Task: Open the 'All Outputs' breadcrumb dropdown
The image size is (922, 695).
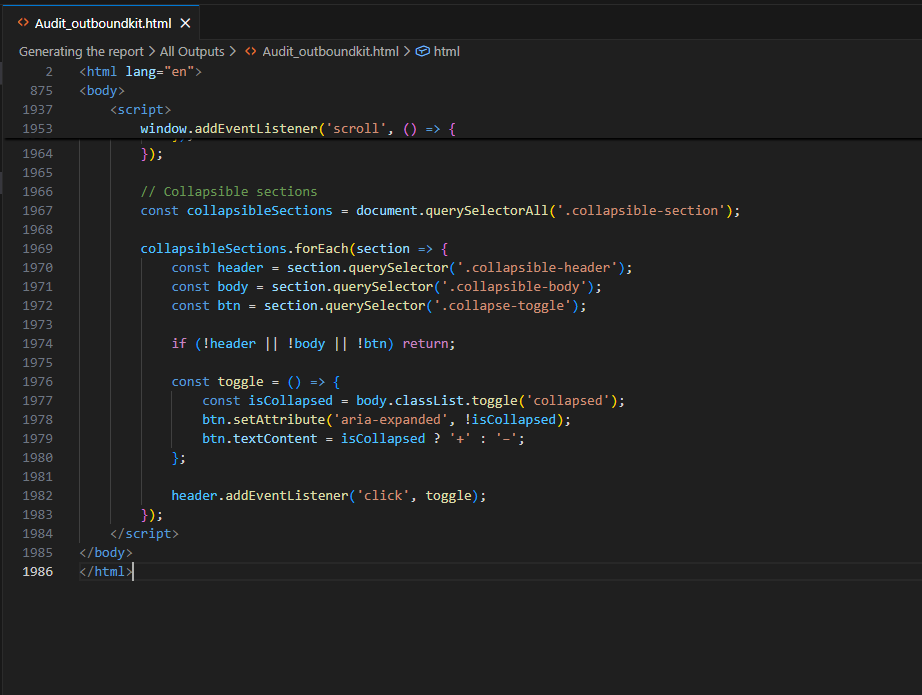Action: coord(192,51)
